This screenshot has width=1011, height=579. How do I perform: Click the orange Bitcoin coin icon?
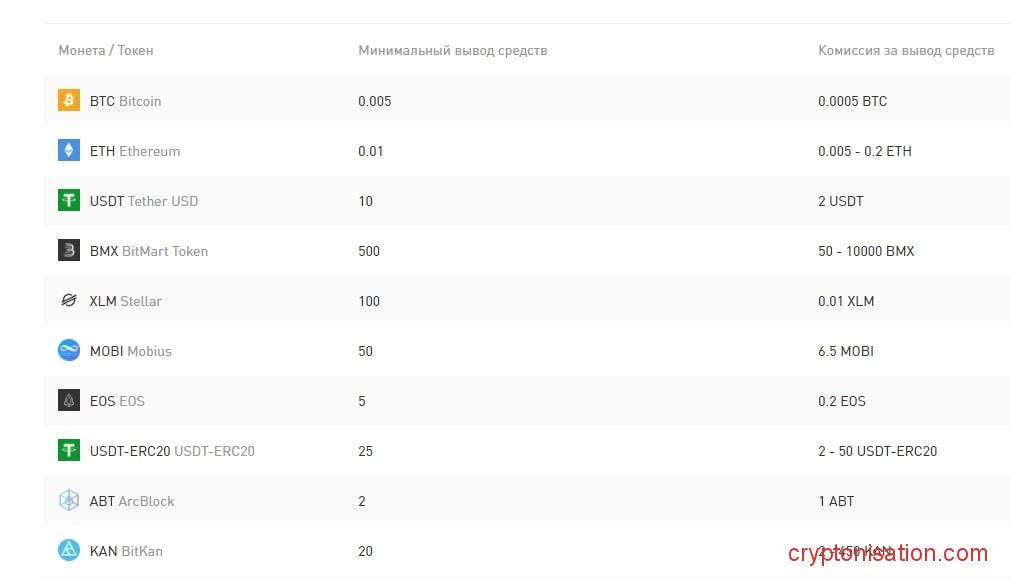coord(68,100)
